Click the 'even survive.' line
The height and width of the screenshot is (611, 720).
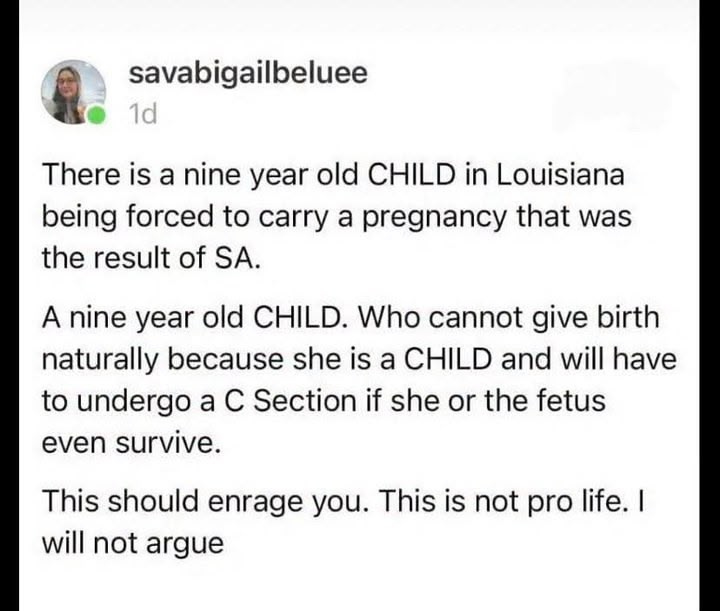click(128, 443)
